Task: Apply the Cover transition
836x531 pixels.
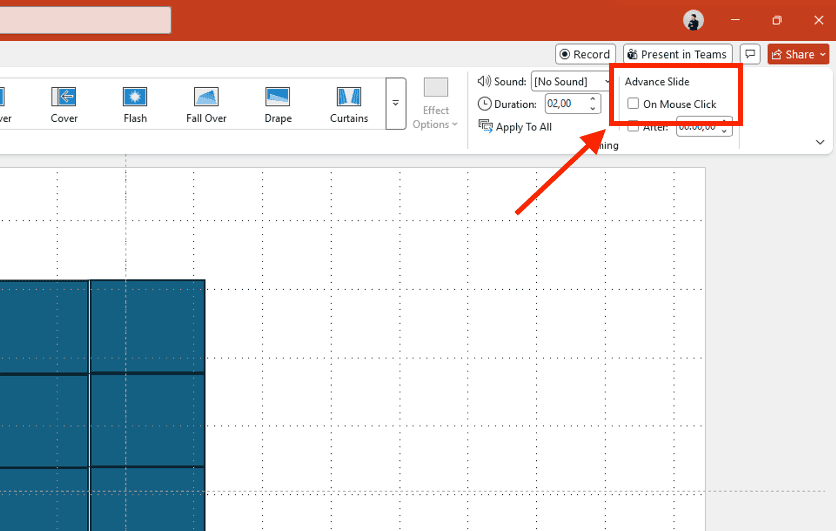Action: click(64, 105)
